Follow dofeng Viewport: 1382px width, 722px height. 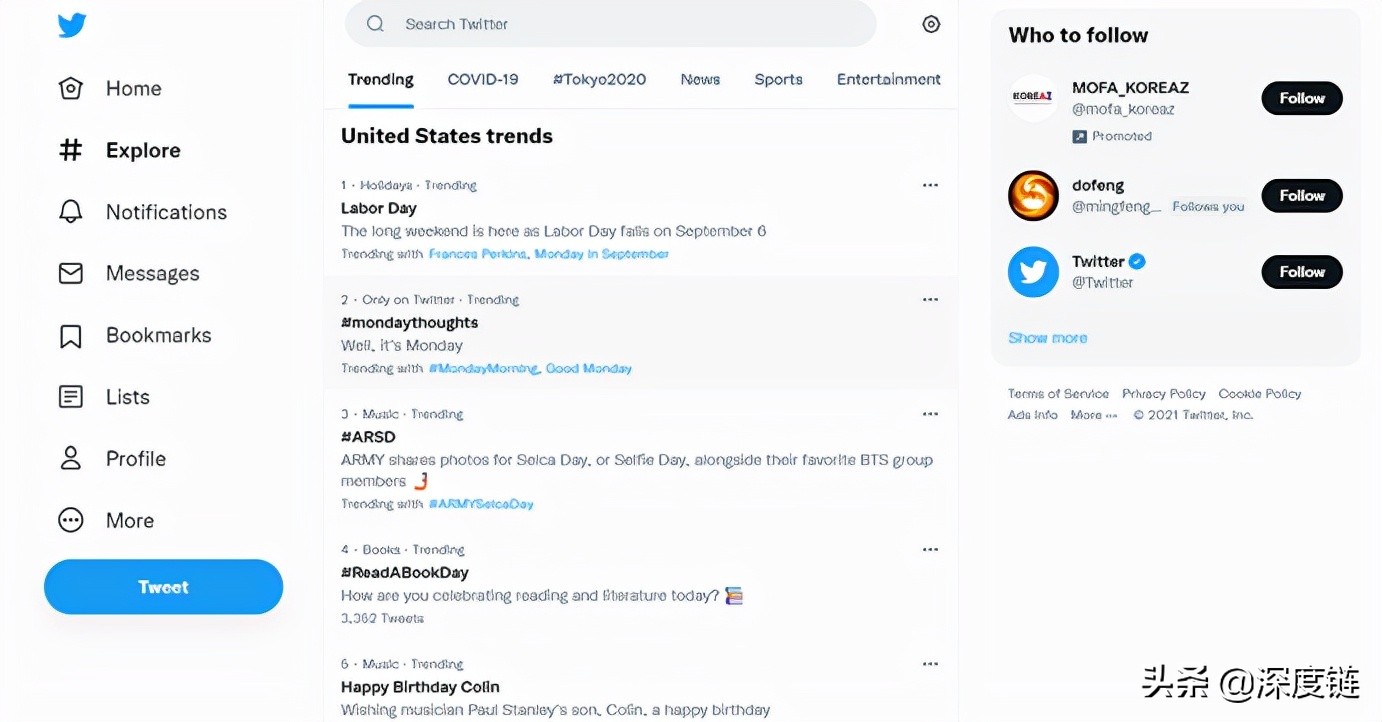coord(1302,195)
